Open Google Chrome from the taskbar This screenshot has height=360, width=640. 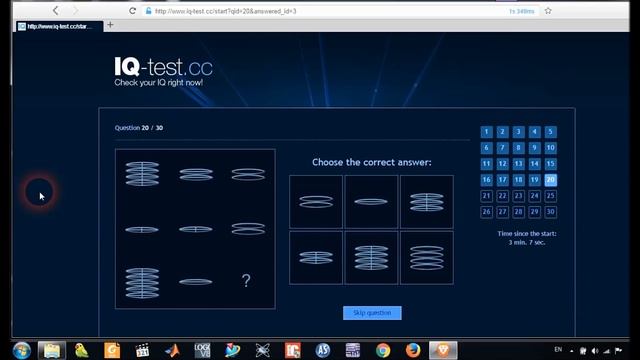click(383, 350)
